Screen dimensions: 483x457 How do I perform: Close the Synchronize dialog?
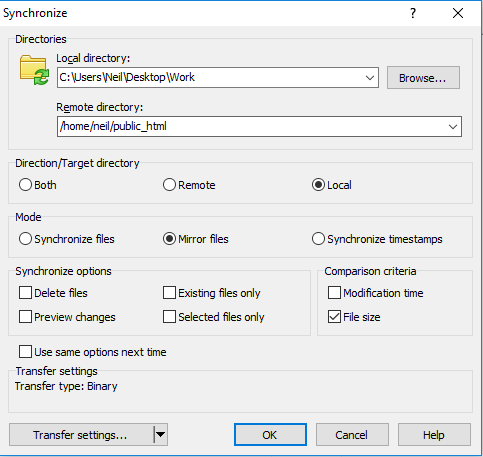click(x=458, y=13)
